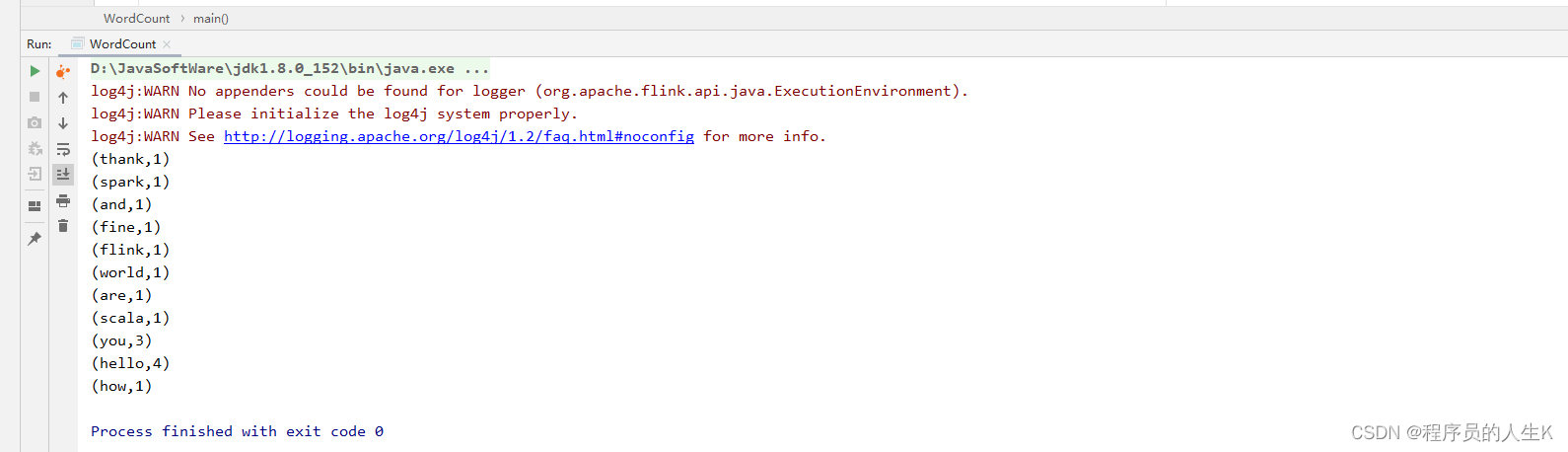Rerun the WordCount program
The height and width of the screenshot is (452, 1568).
pos(35,71)
